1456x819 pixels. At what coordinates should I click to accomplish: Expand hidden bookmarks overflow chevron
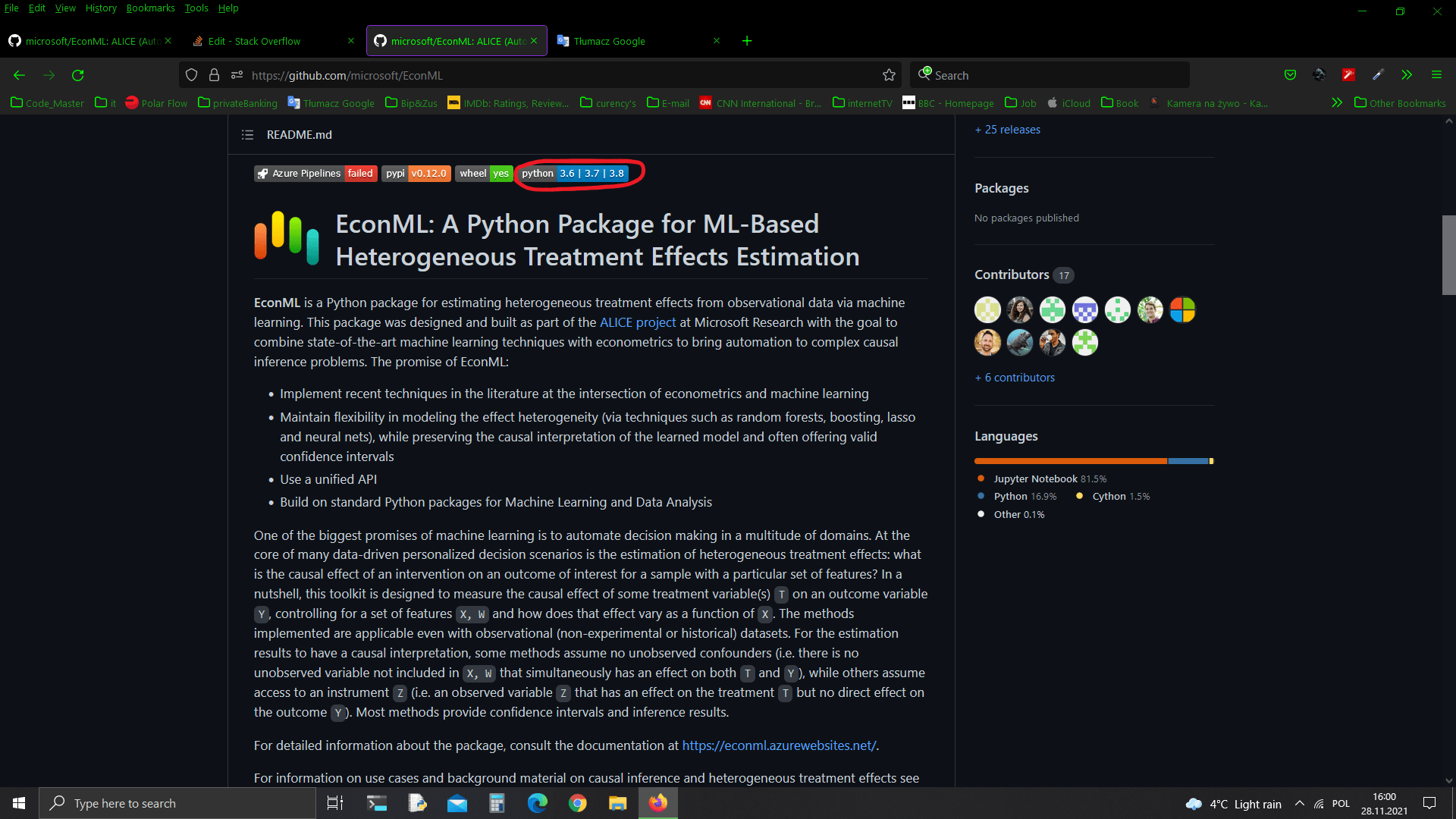1337,103
